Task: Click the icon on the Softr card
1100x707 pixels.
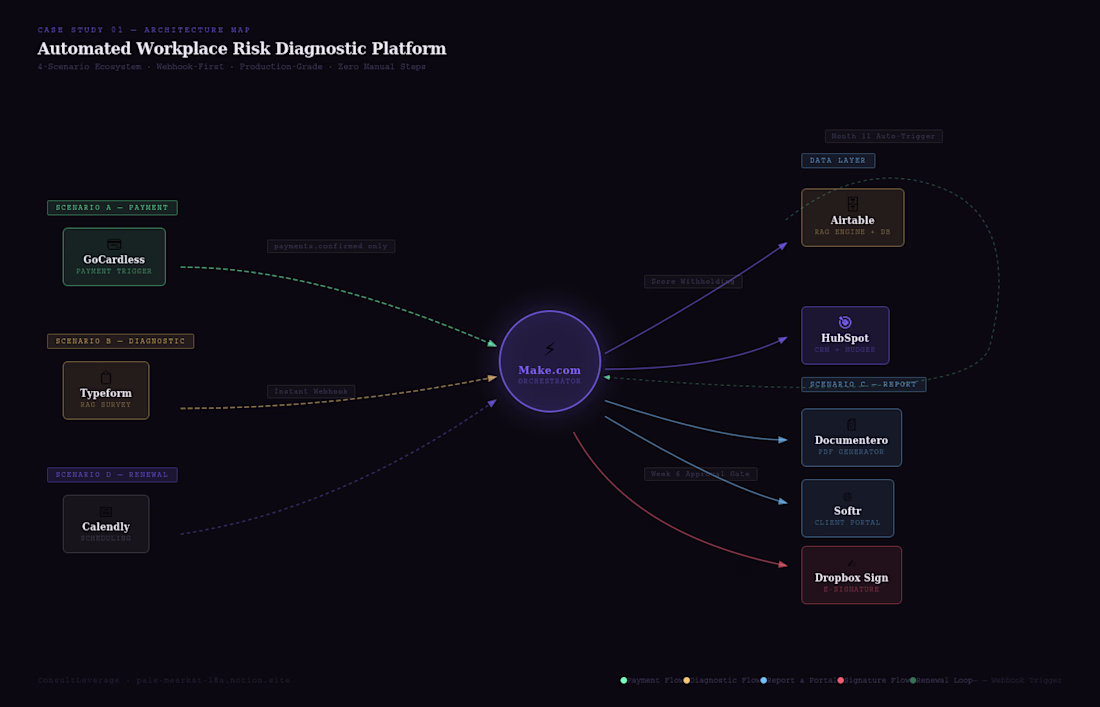Action: 847,496
